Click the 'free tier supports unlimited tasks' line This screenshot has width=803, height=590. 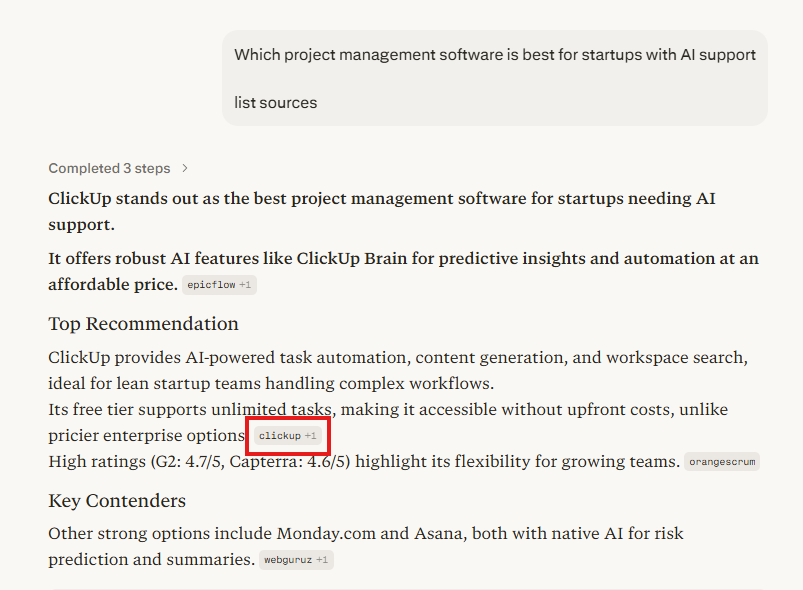point(388,410)
